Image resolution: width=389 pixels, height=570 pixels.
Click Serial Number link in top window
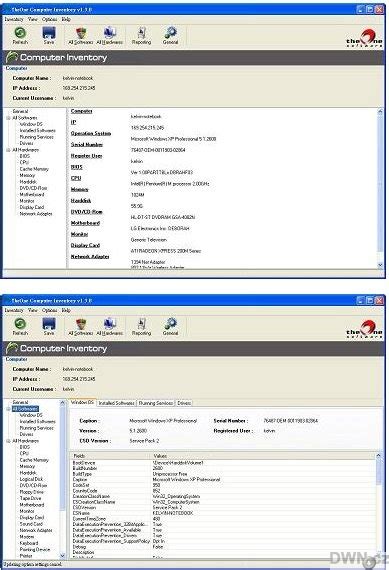coord(87,145)
